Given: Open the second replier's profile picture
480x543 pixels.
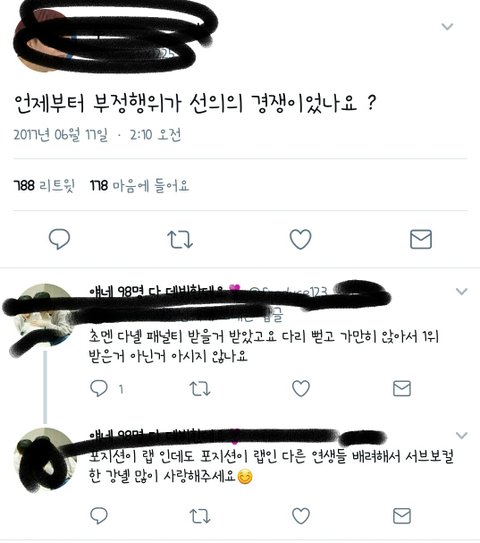Looking at the screenshot, I should [45, 459].
